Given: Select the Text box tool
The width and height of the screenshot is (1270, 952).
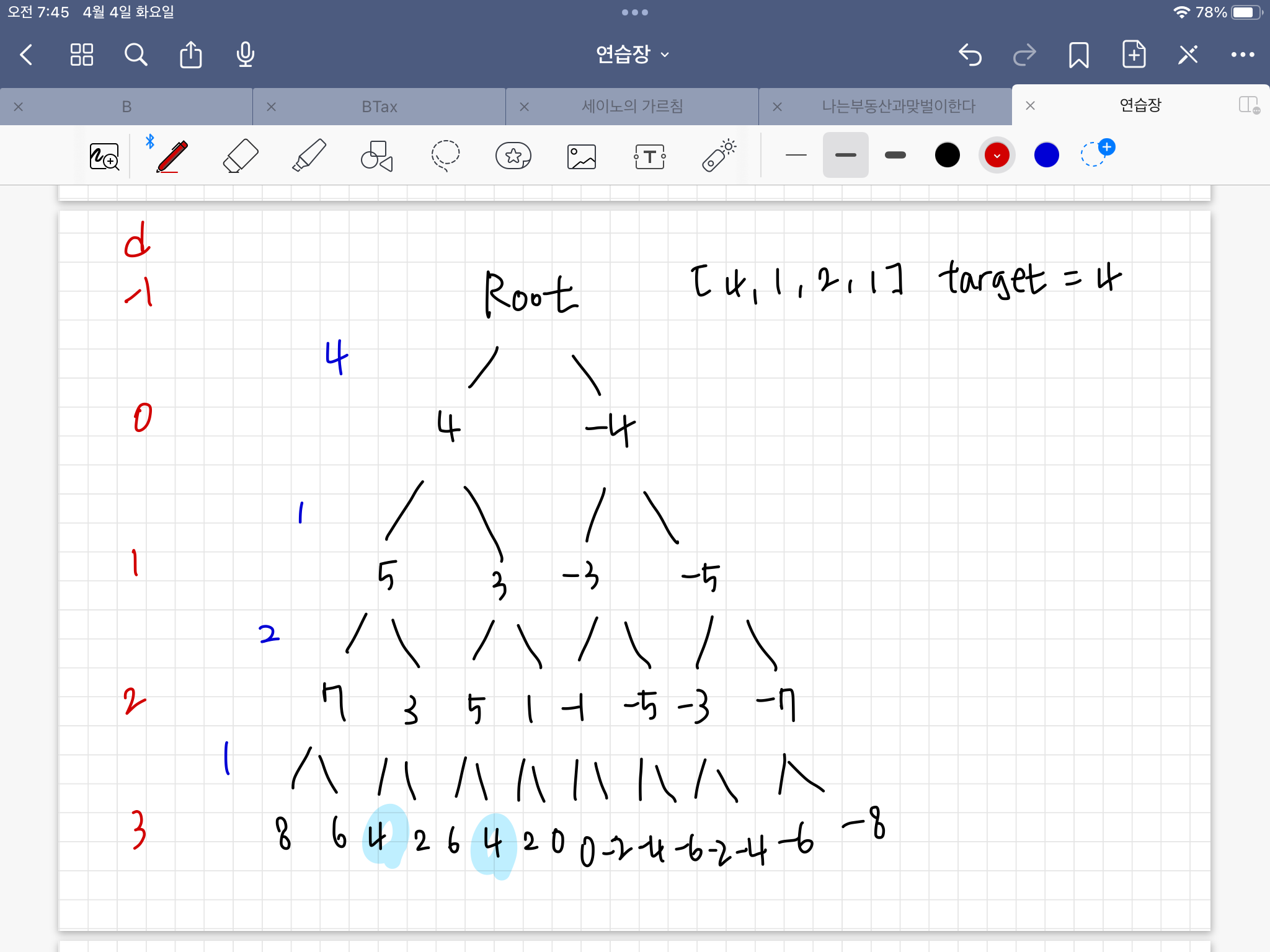Looking at the screenshot, I should [x=649, y=156].
